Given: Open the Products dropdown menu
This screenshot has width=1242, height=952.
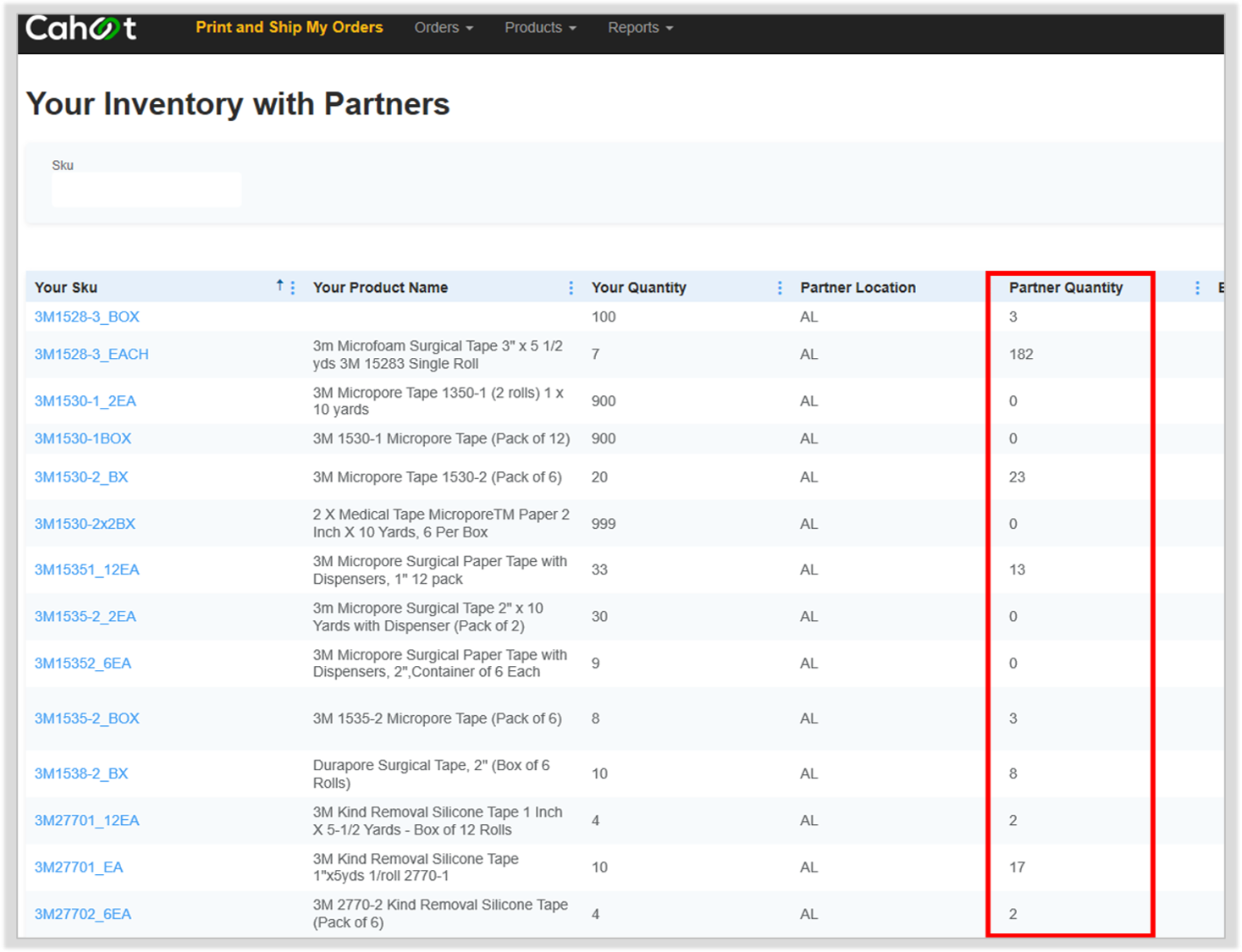Looking at the screenshot, I should click(x=540, y=27).
